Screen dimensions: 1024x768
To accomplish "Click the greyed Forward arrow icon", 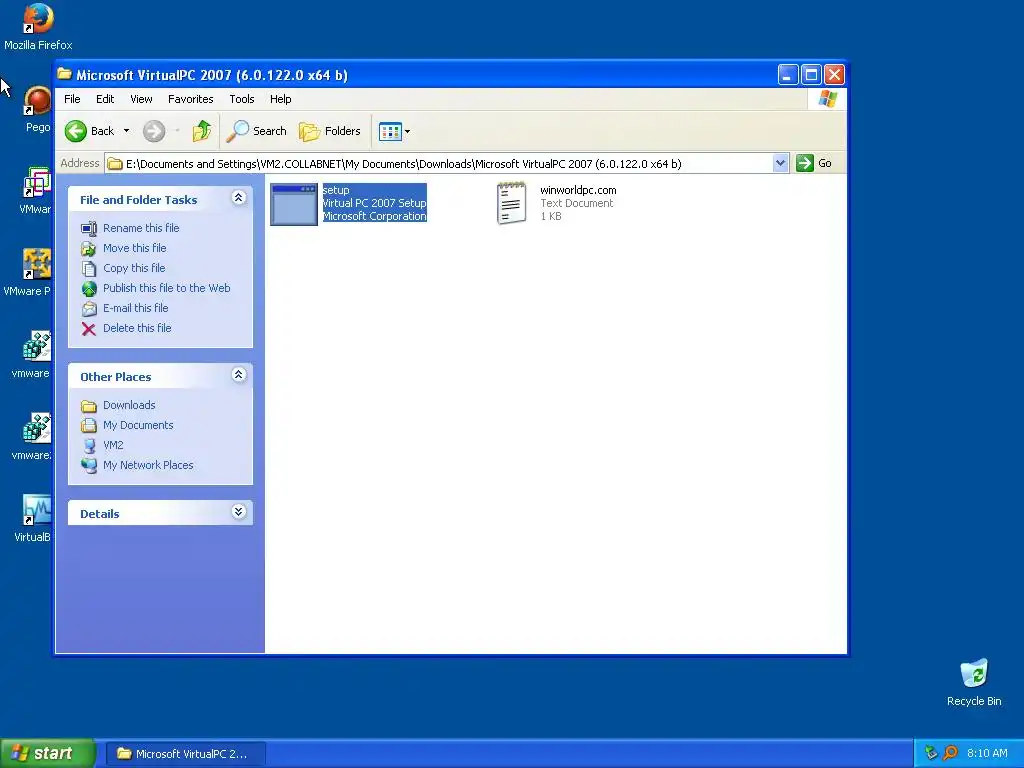I will click(154, 131).
